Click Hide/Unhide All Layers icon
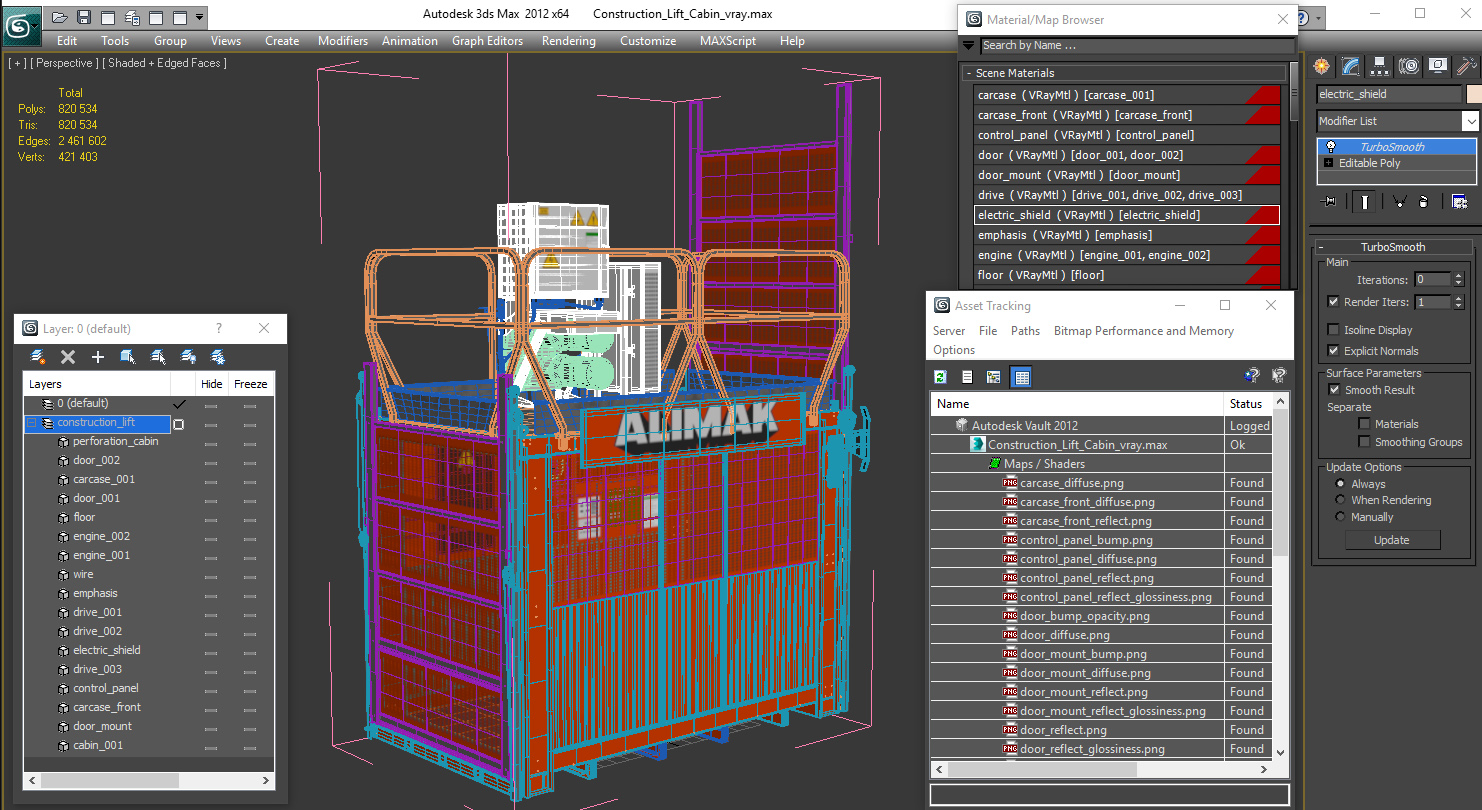The width and height of the screenshot is (1482, 810). click(x=188, y=357)
